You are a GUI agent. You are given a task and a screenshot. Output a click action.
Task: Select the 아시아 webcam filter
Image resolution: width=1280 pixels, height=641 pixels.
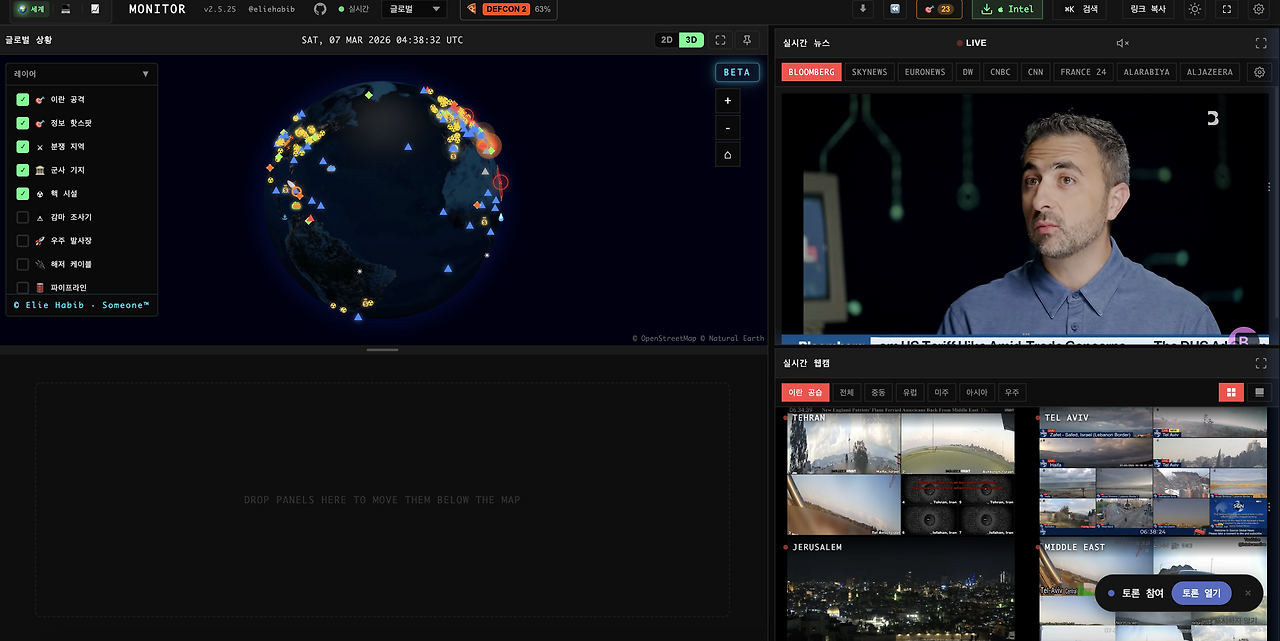click(976, 393)
